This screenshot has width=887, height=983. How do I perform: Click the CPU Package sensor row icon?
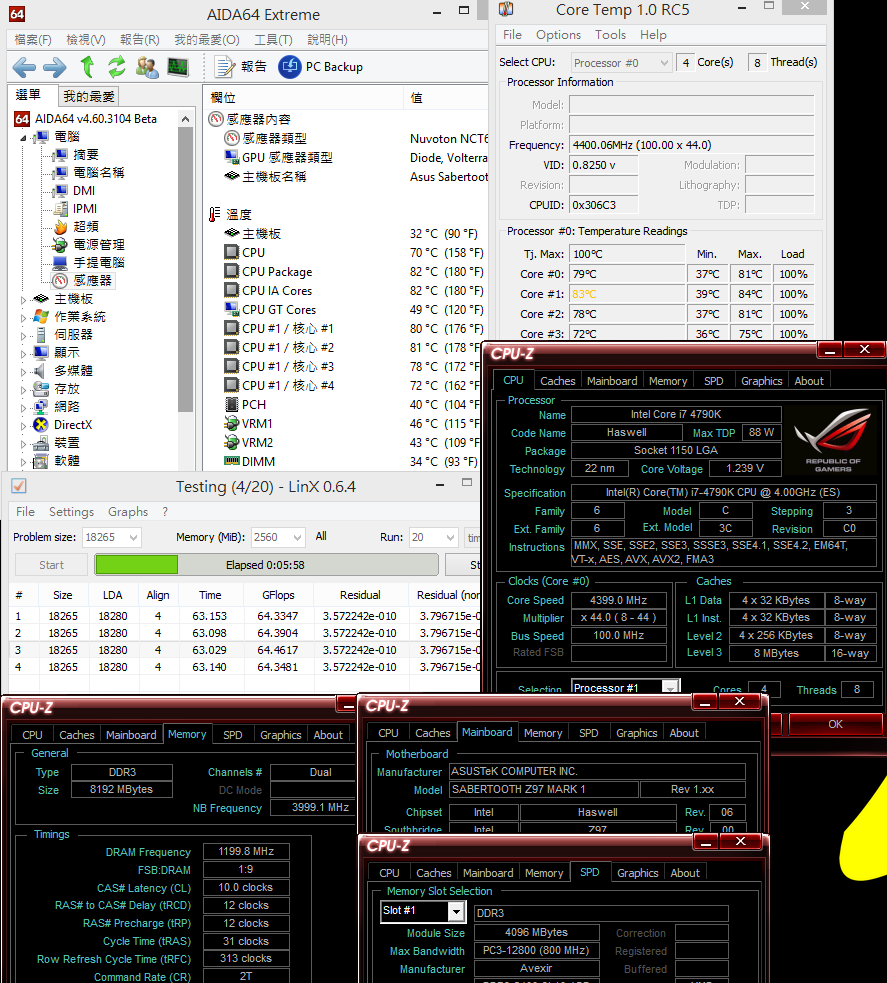[231, 271]
